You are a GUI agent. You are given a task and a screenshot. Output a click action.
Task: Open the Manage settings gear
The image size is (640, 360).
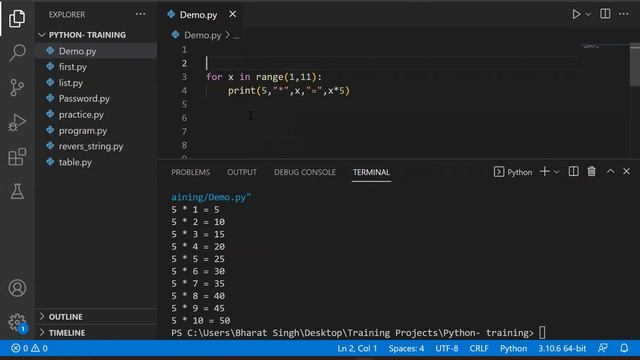point(17,322)
